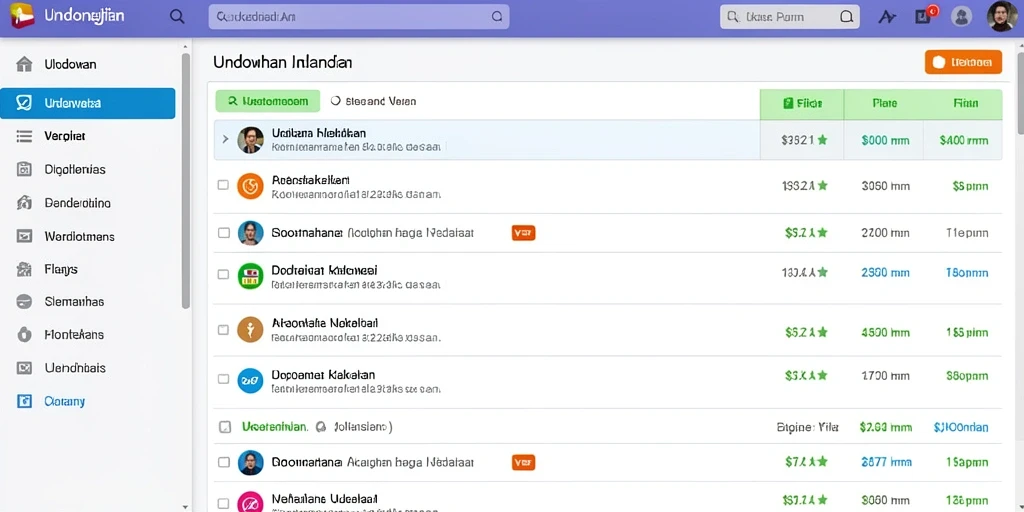Click the blue icon beside Ctorany
The height and width of the screenshot is (512, 1024).
point(24,401)
